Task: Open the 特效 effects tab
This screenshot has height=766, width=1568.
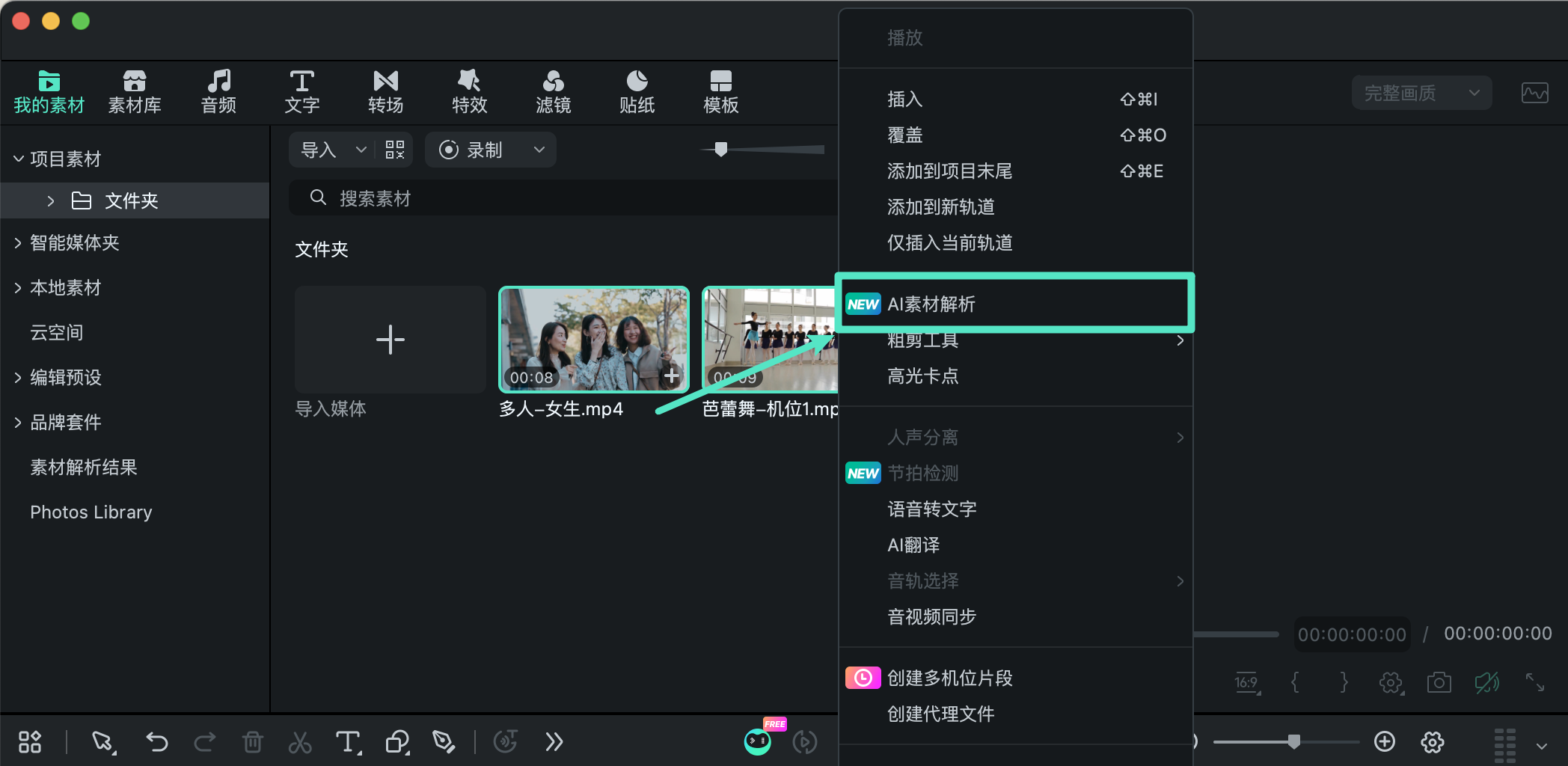Action: pyautogui.click(x=470, y=92)
